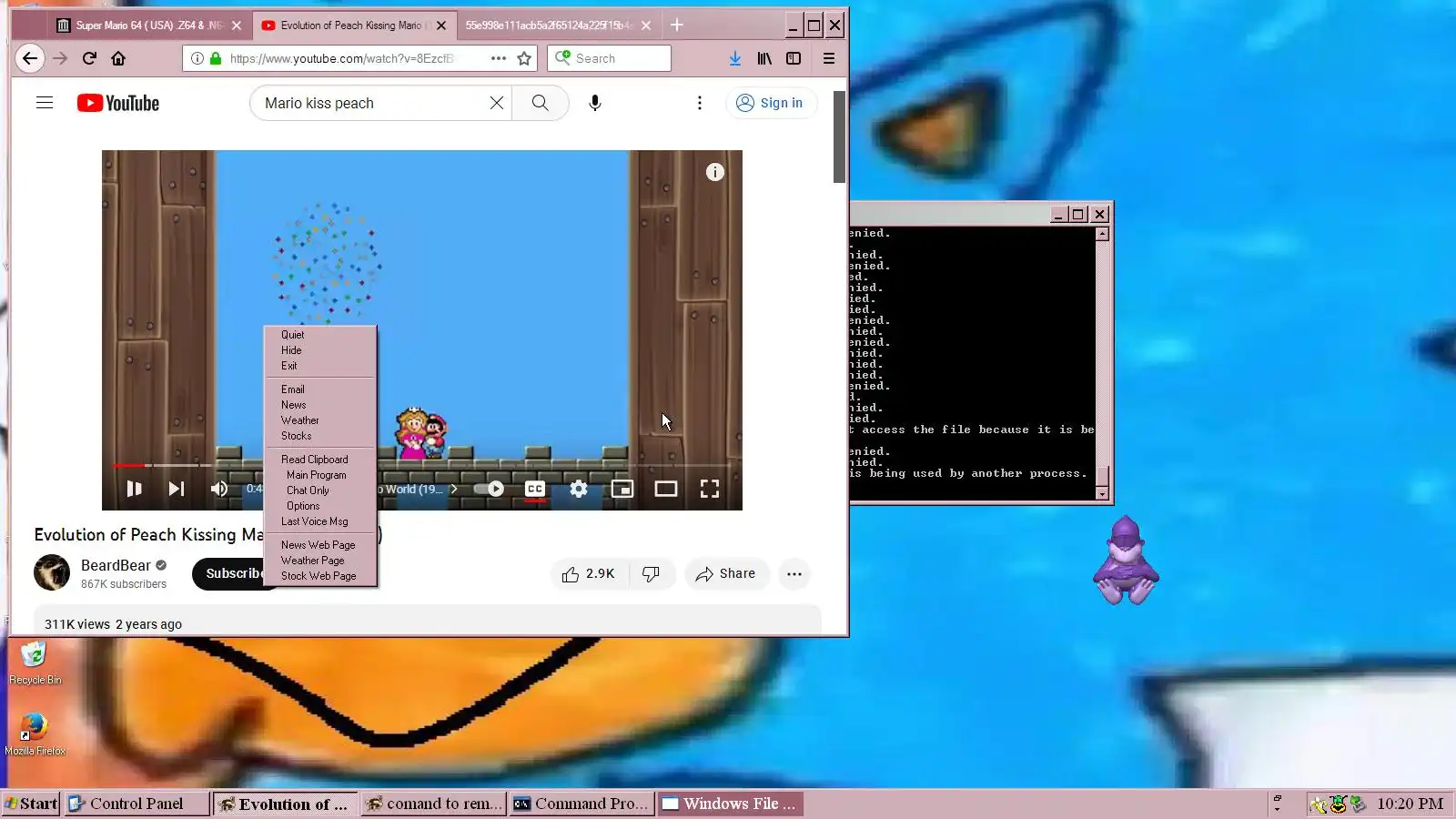
Task: Select Mozilla Firefox desktop shortcut
Action: point(35,733)
